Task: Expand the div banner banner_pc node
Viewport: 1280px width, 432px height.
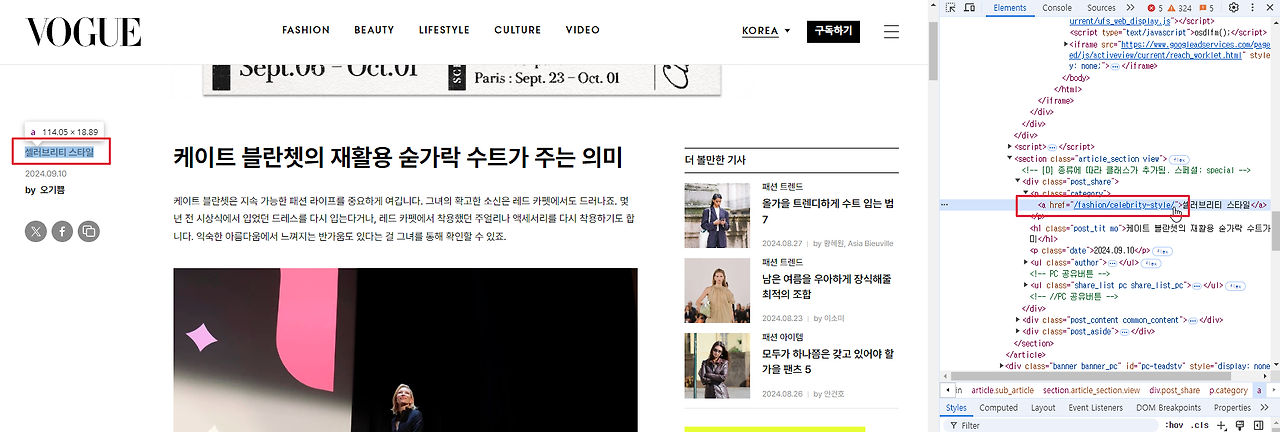Action: 1001,366
